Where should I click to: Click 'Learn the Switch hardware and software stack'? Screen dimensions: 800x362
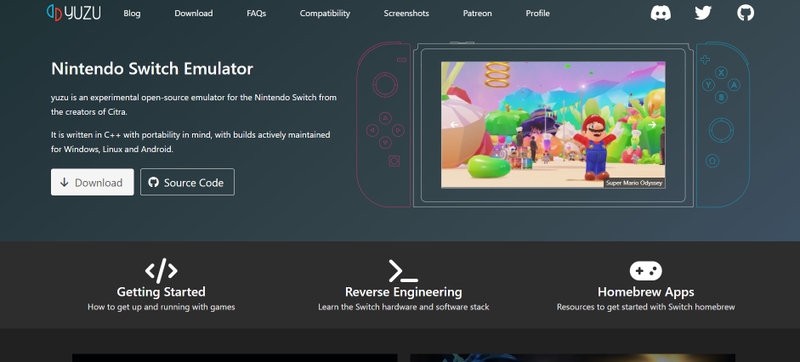[x=404, y=307]
